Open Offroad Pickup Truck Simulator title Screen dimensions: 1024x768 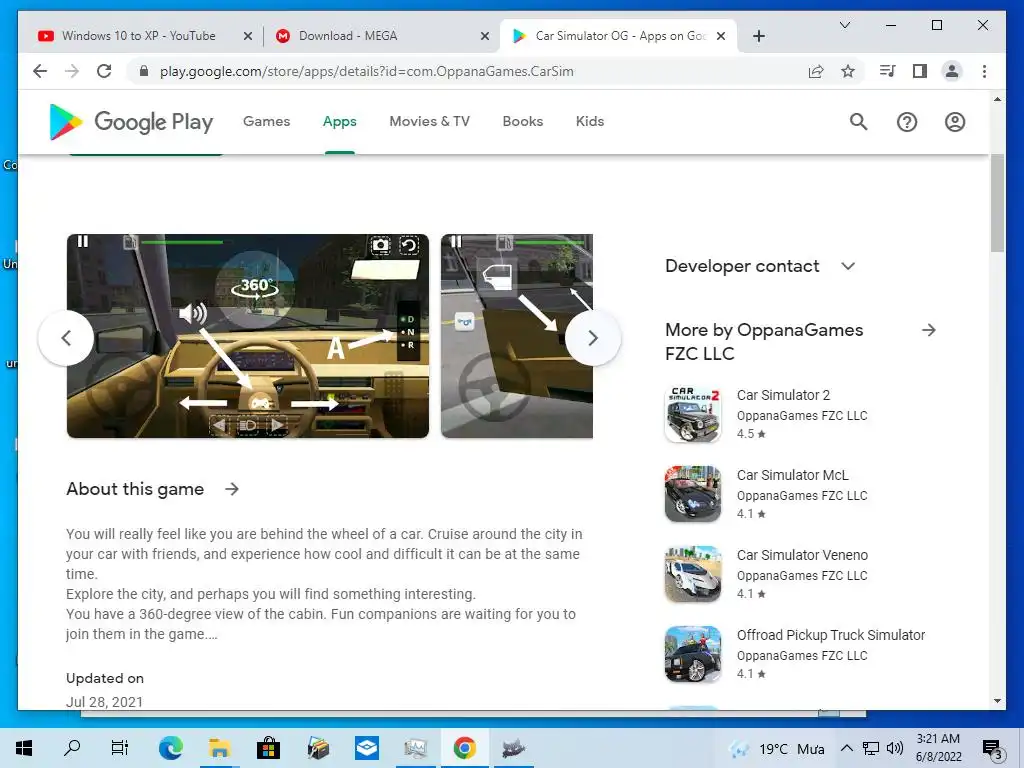831,635
